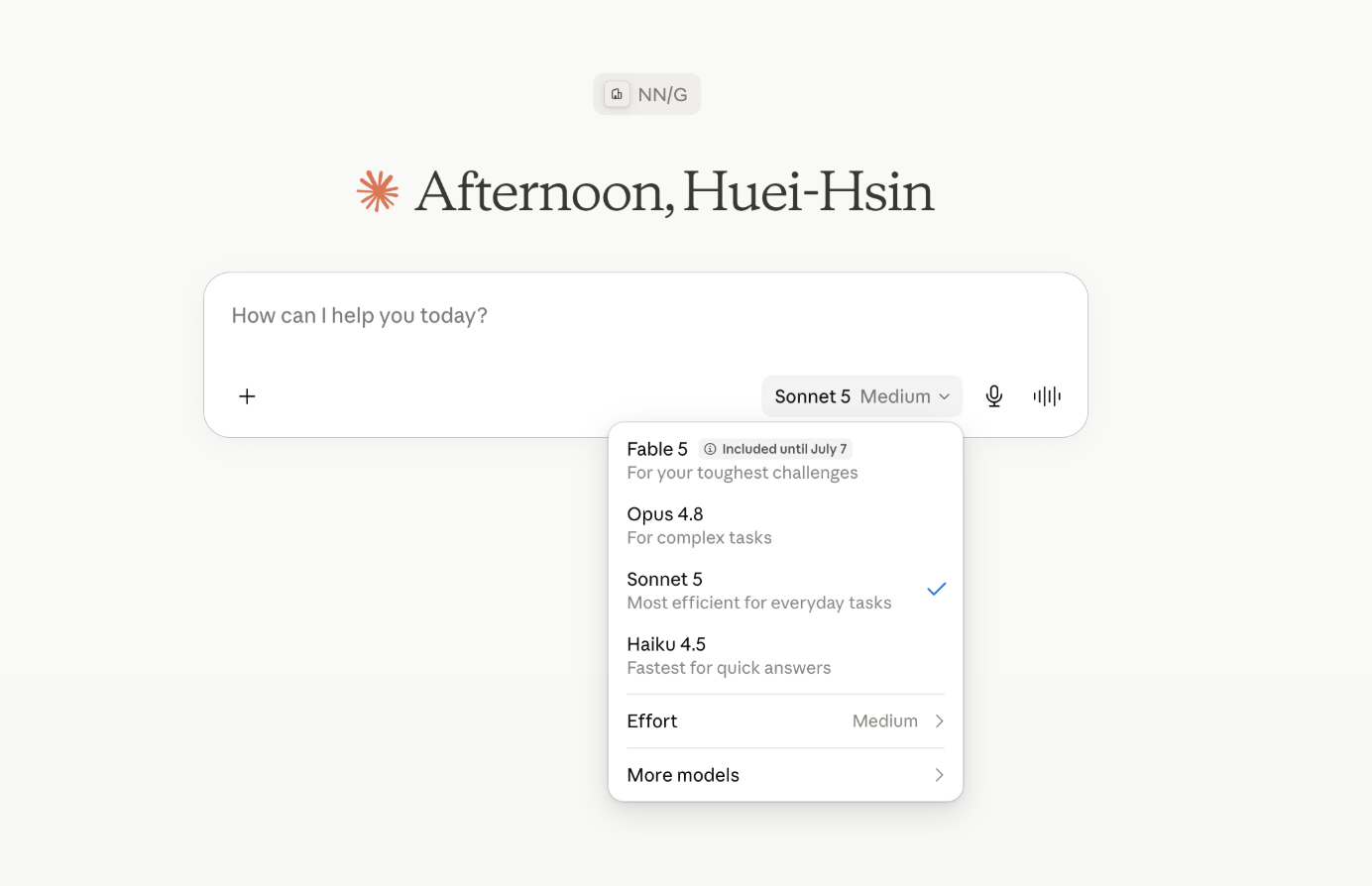Open the Effort setting label

[x=652, y=721]
